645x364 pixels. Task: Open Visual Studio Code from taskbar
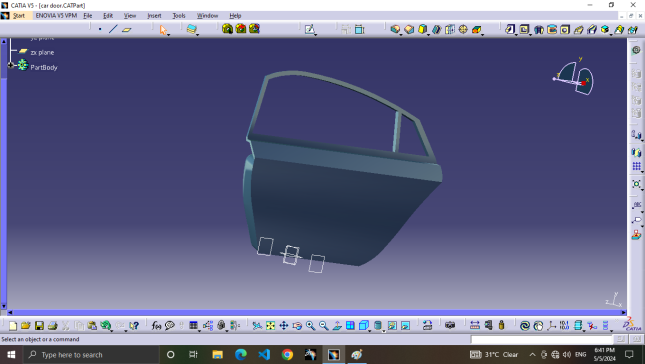tap(264, 355)
